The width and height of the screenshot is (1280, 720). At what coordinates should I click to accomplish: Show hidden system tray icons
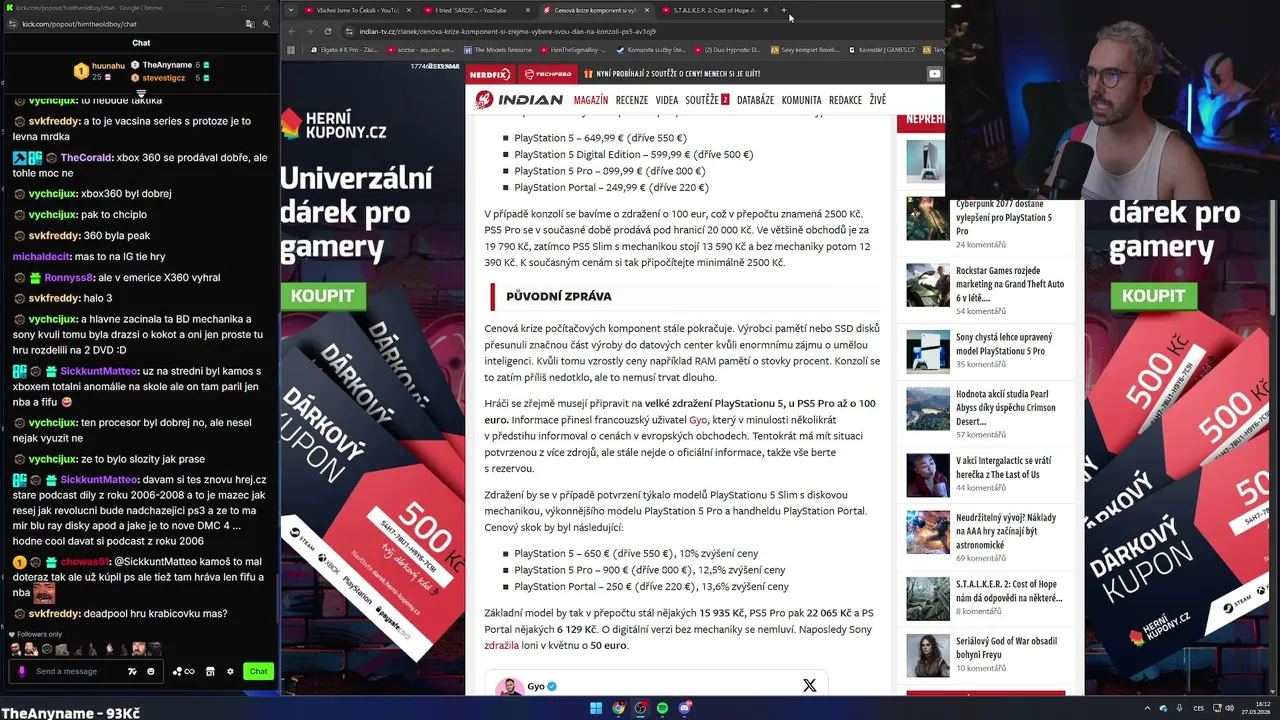(1147, 708)
